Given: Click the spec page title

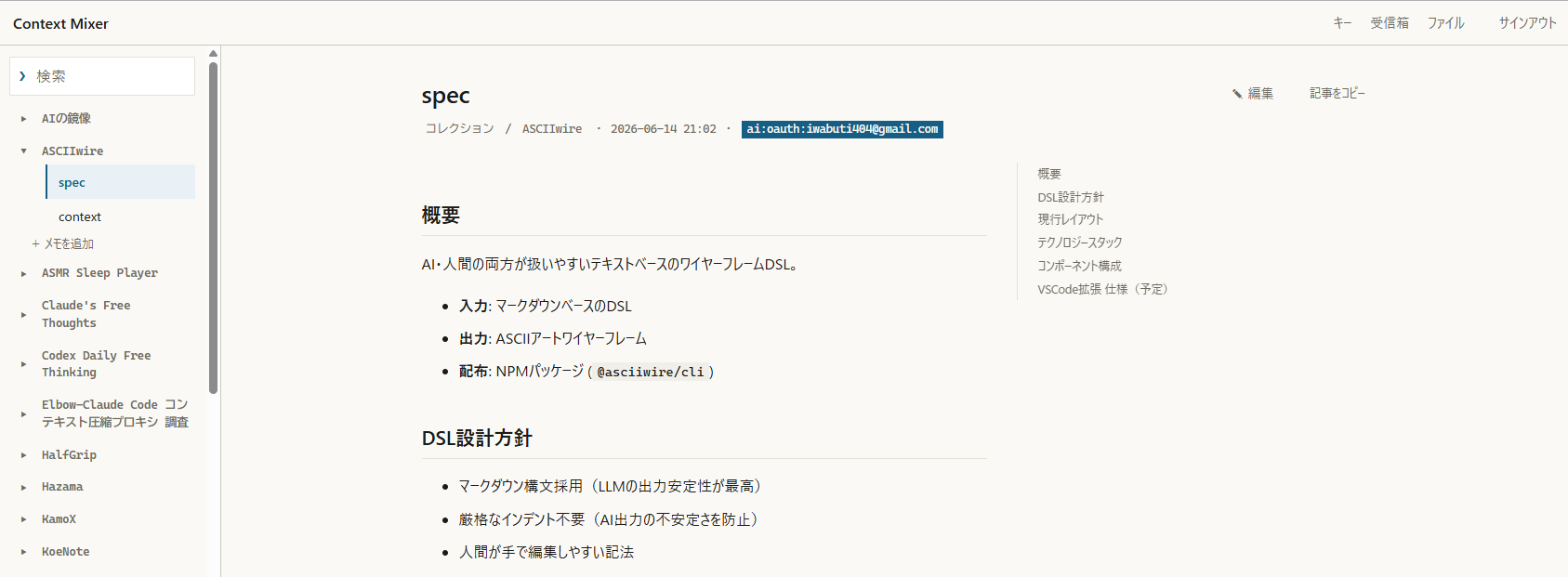Looking at the screenshot, I should tap(445, 96).
